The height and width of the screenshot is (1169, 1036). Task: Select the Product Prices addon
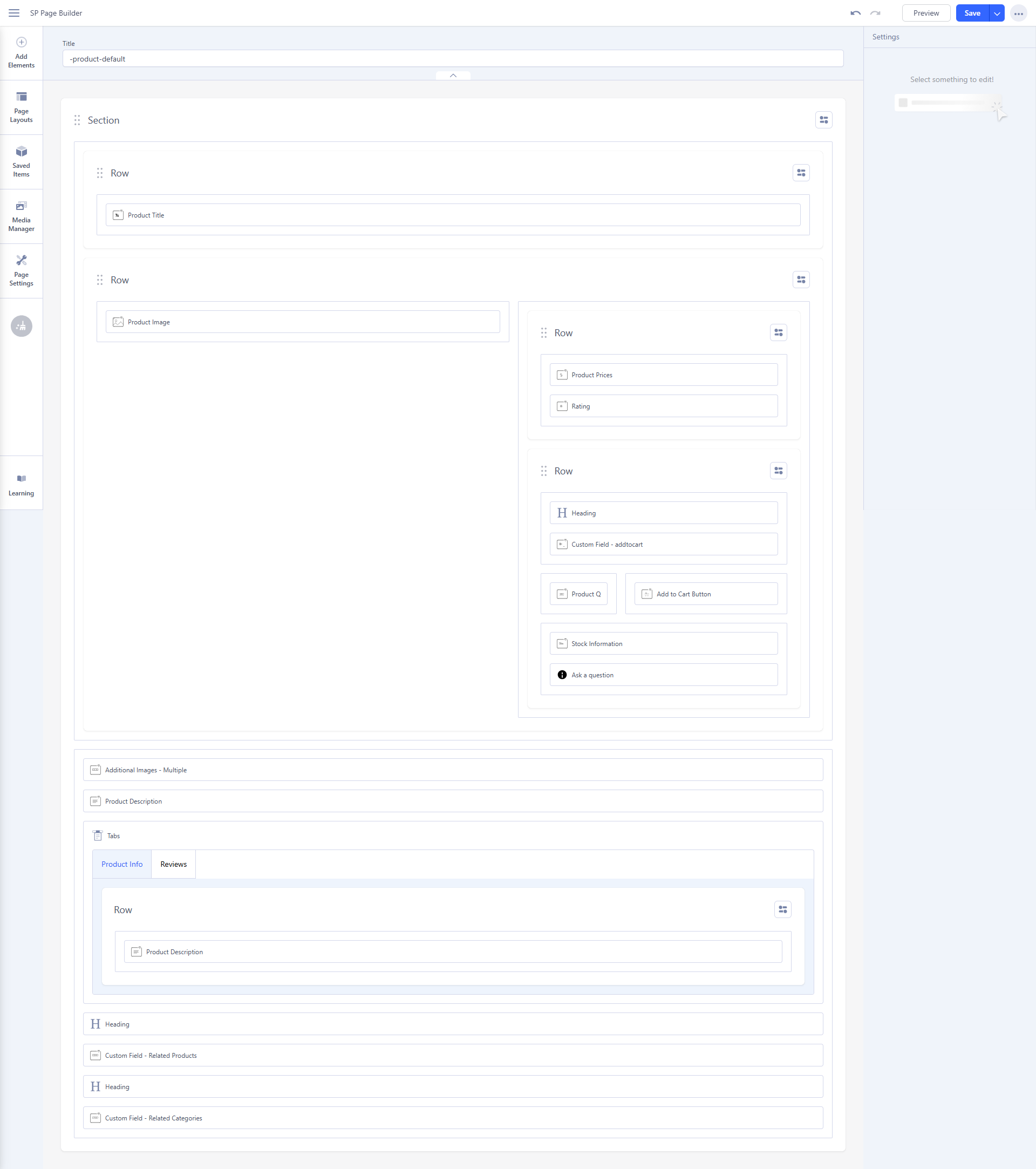tap(663, 375)
